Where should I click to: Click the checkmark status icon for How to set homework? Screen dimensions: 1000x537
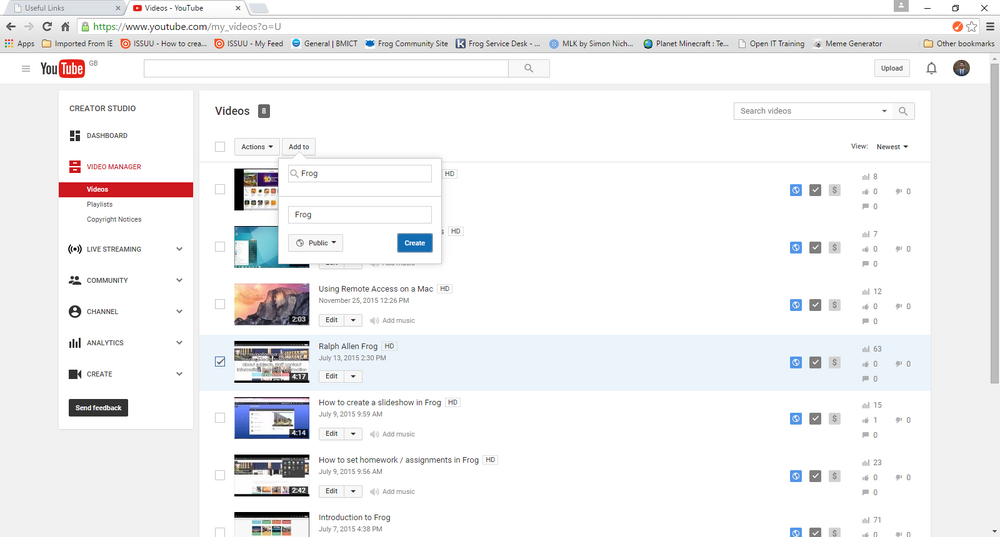tap(815, 476)
